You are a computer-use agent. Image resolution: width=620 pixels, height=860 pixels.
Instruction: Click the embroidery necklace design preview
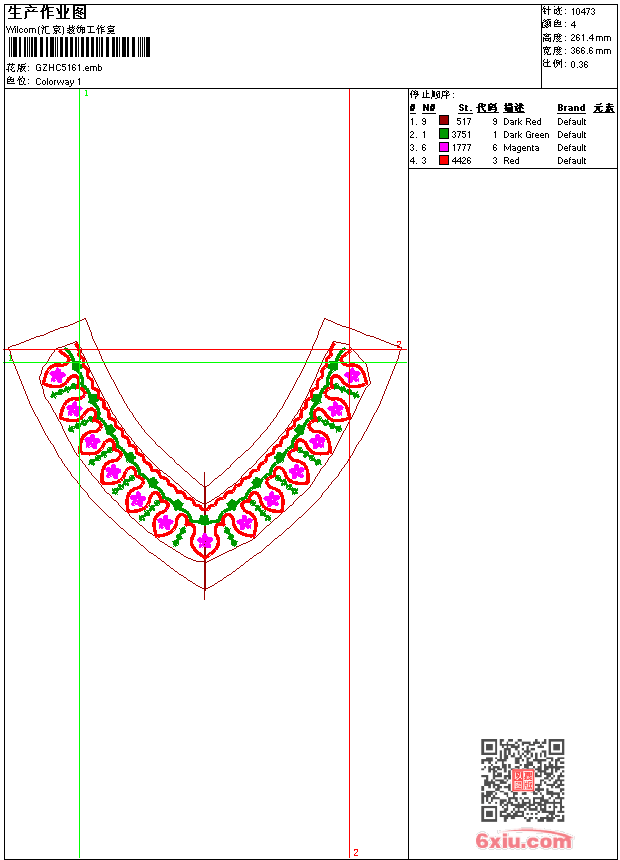(205, 458)
